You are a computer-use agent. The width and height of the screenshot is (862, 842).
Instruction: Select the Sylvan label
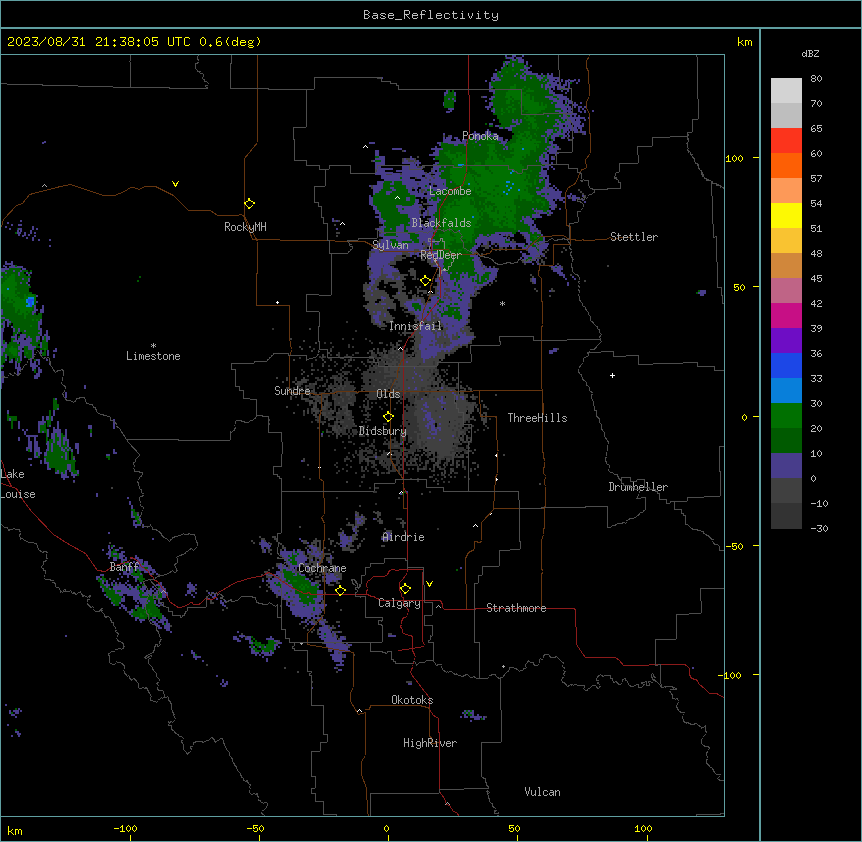tap(390, 245)
